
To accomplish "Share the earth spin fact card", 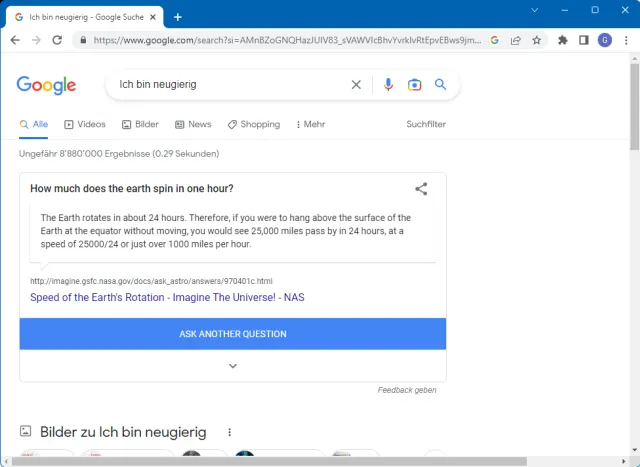I will pyautogui.click(x=421, y=189).
